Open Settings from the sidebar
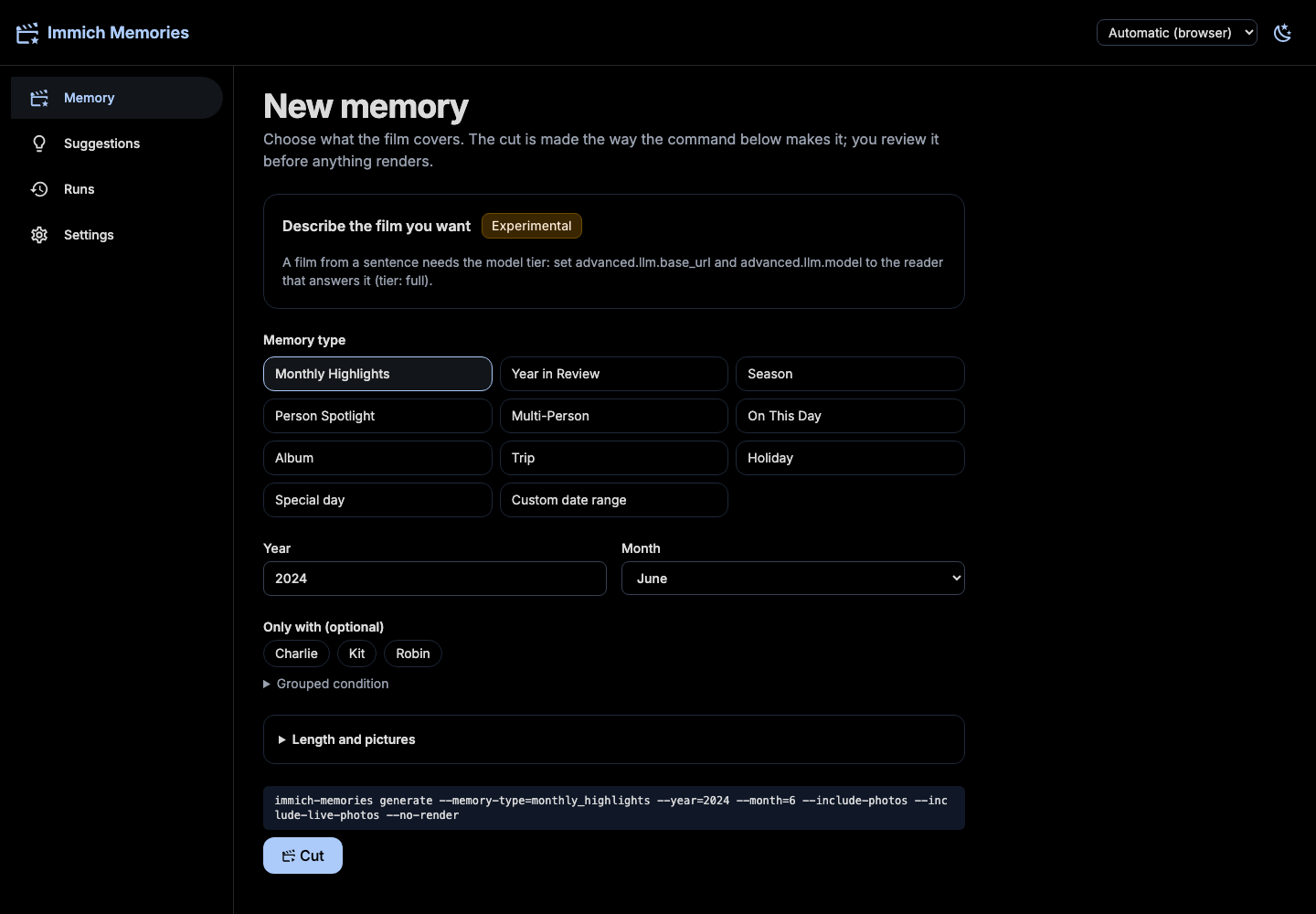 pyautogui.click(x=117, y=235)
